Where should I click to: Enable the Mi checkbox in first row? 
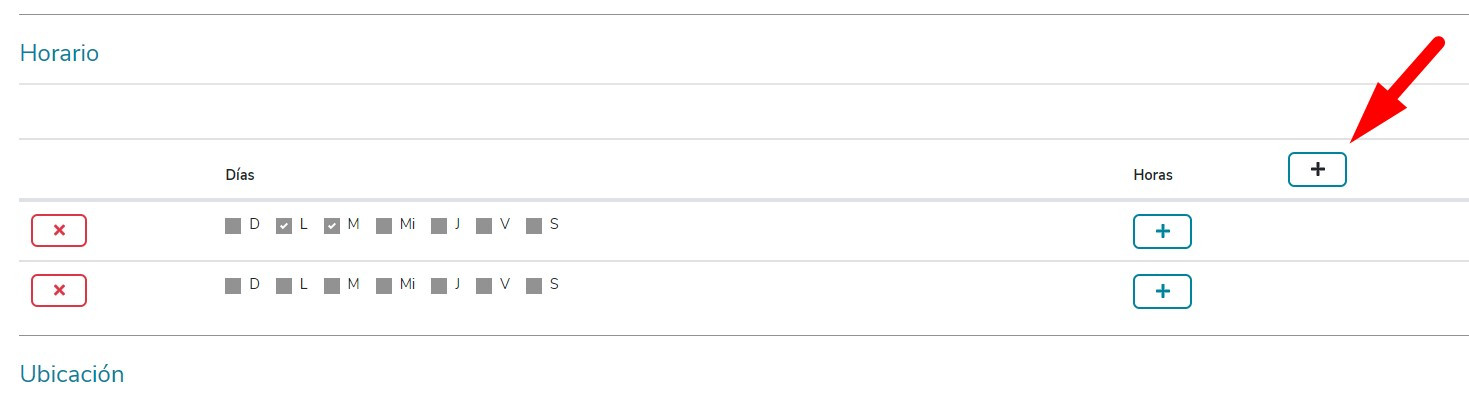(384, 226)
